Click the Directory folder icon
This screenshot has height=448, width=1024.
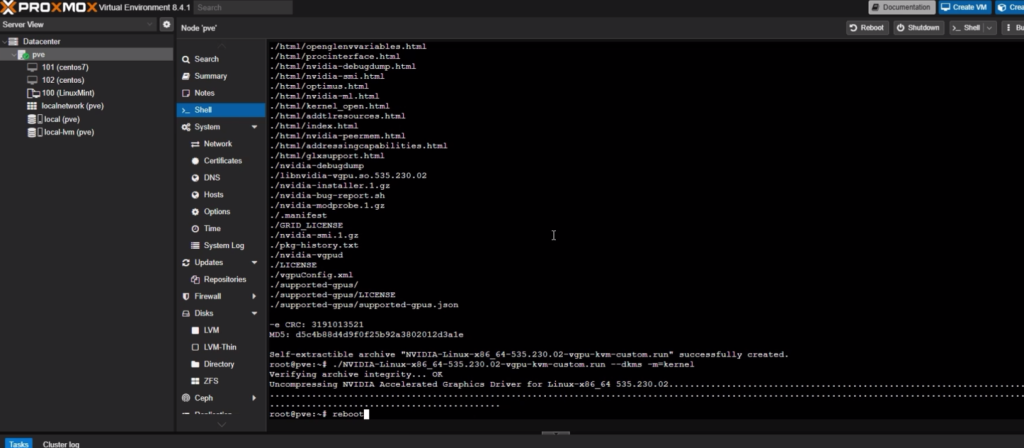click(x=195, y=365)
